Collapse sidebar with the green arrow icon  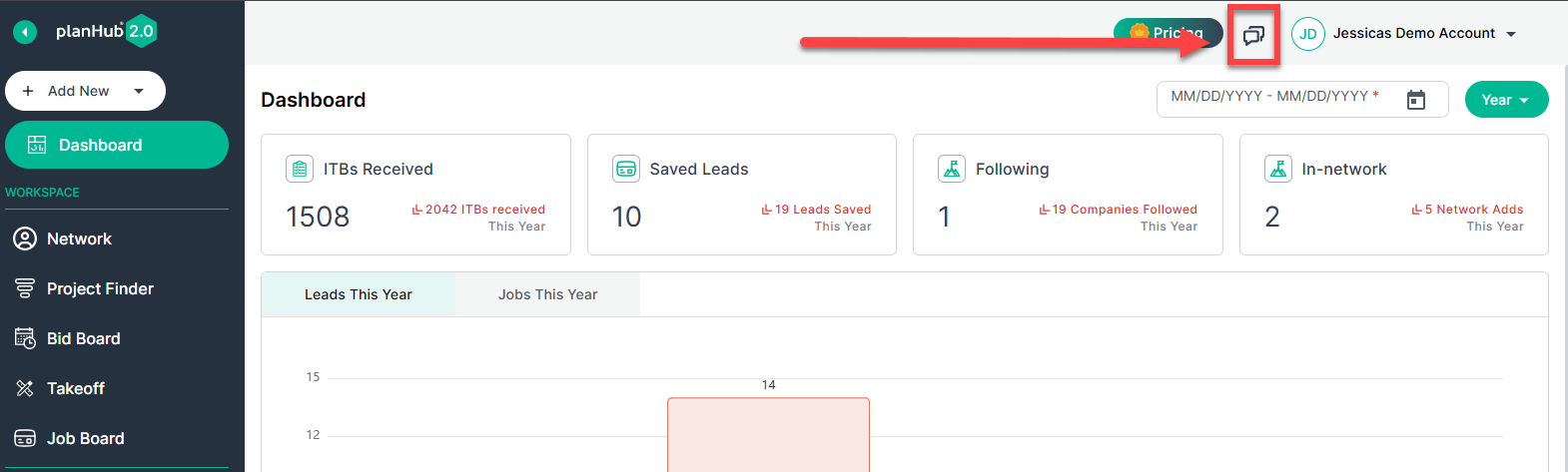[x=25, y=32]
